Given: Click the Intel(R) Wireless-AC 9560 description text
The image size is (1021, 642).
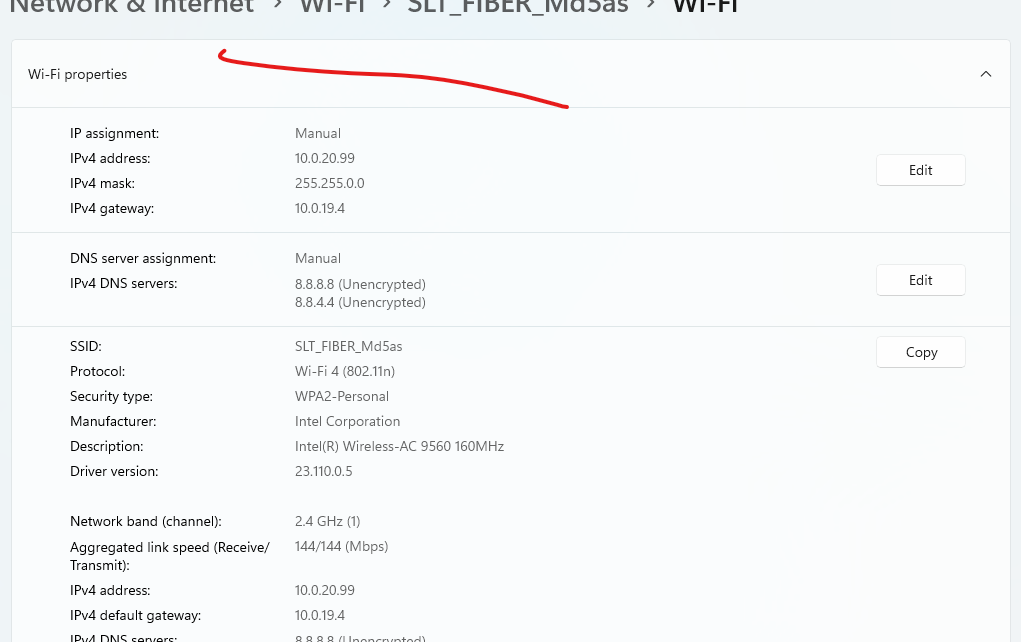Looking at the screenshot, I should [x=399, y=446].
